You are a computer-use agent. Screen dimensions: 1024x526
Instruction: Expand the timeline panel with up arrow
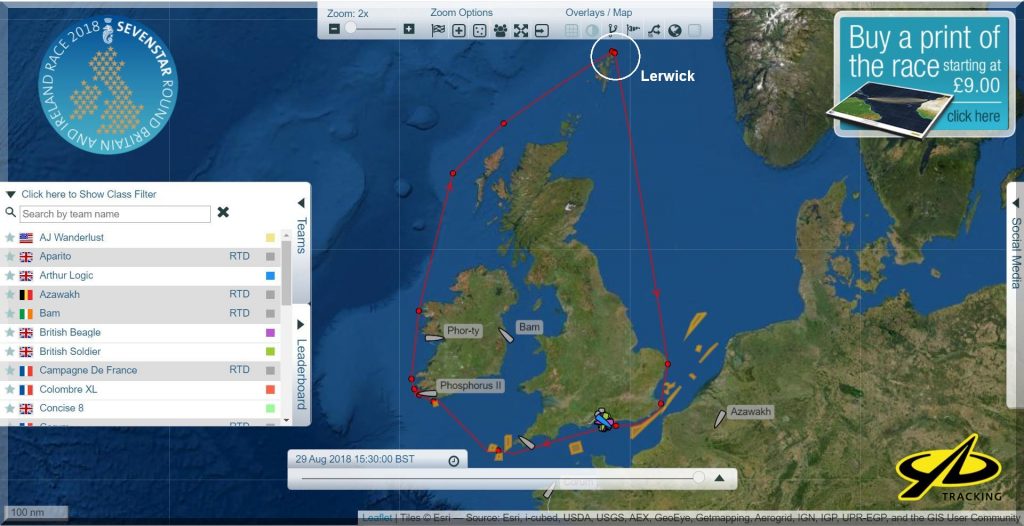718,479
